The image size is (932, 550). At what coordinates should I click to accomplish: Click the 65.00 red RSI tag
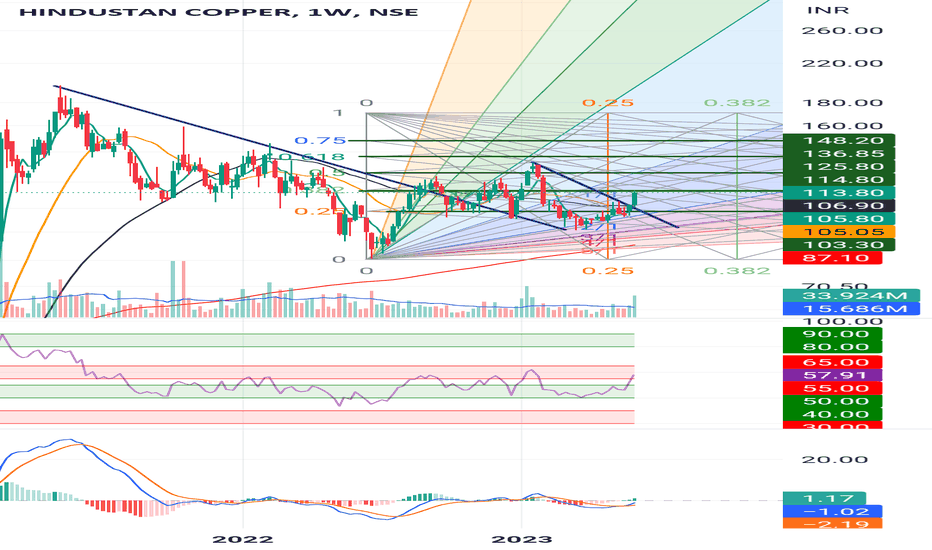(833, 363)
